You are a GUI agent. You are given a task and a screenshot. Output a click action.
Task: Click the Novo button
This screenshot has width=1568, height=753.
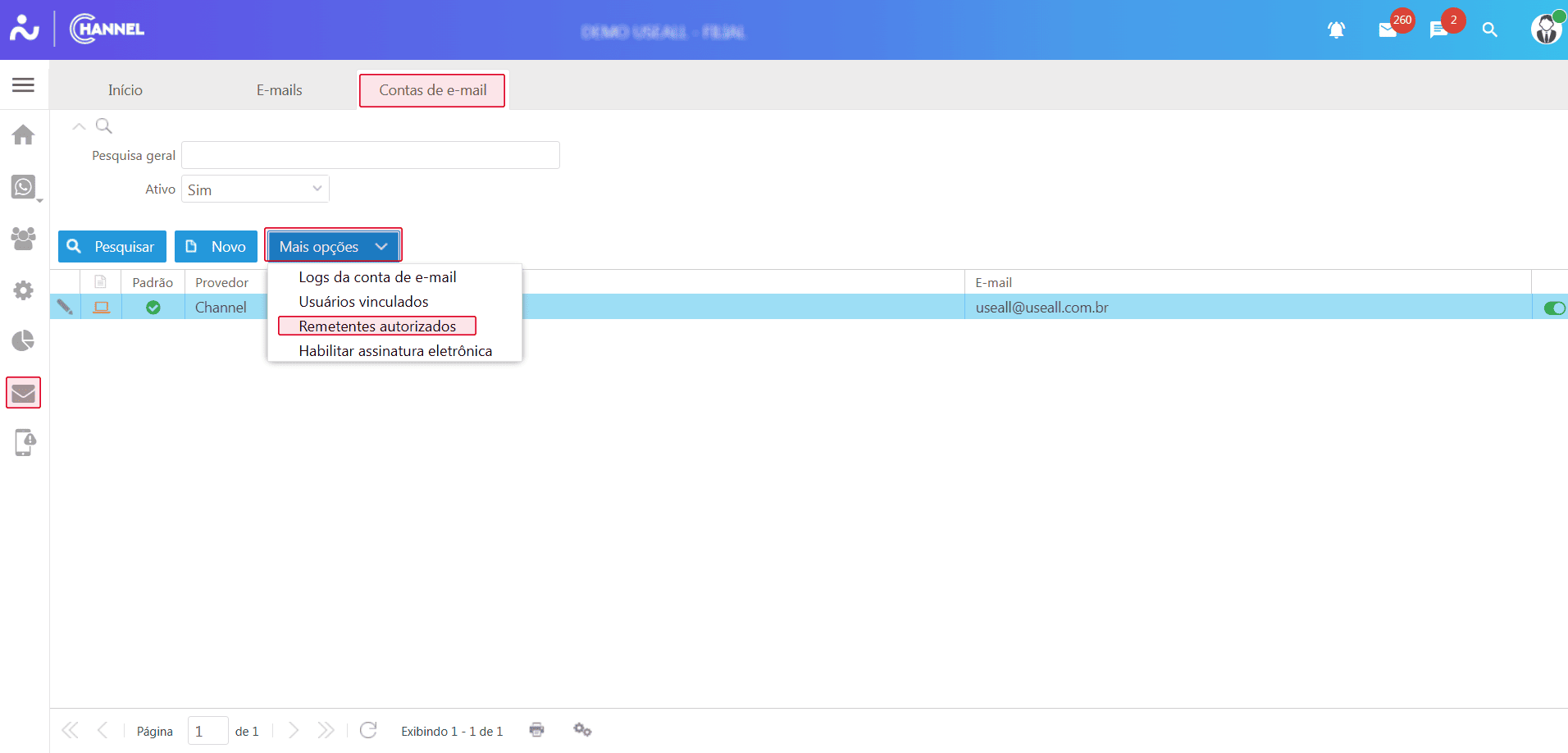click(216, 246)
